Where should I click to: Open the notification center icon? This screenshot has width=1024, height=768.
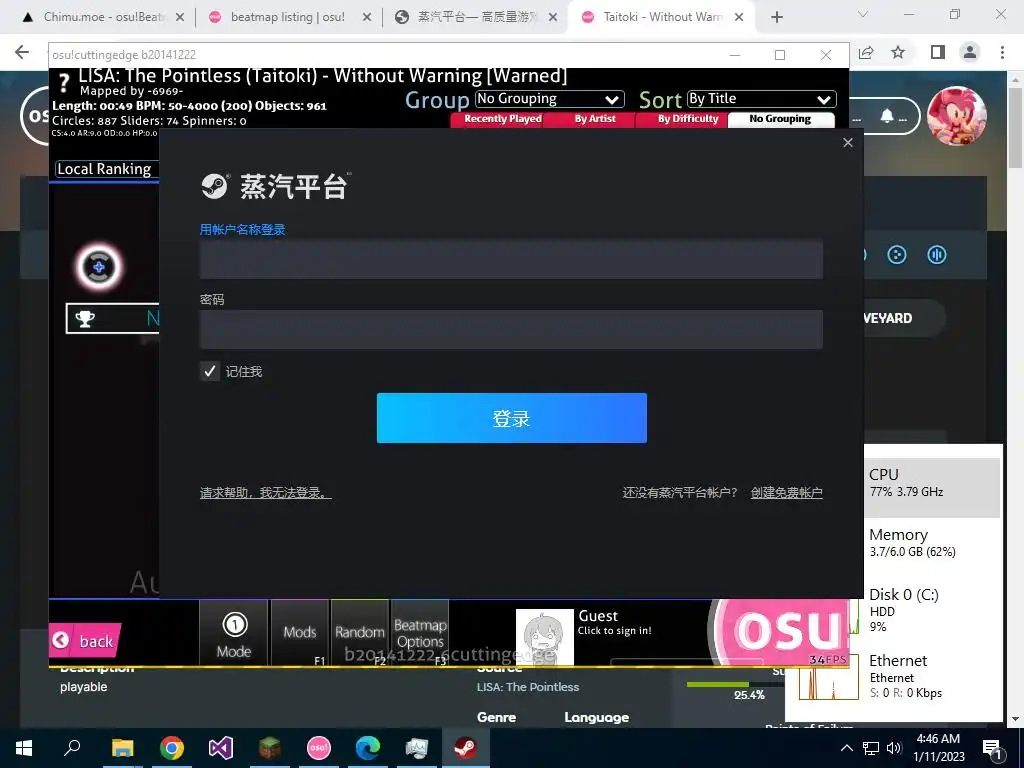click(x=993, y=749)
